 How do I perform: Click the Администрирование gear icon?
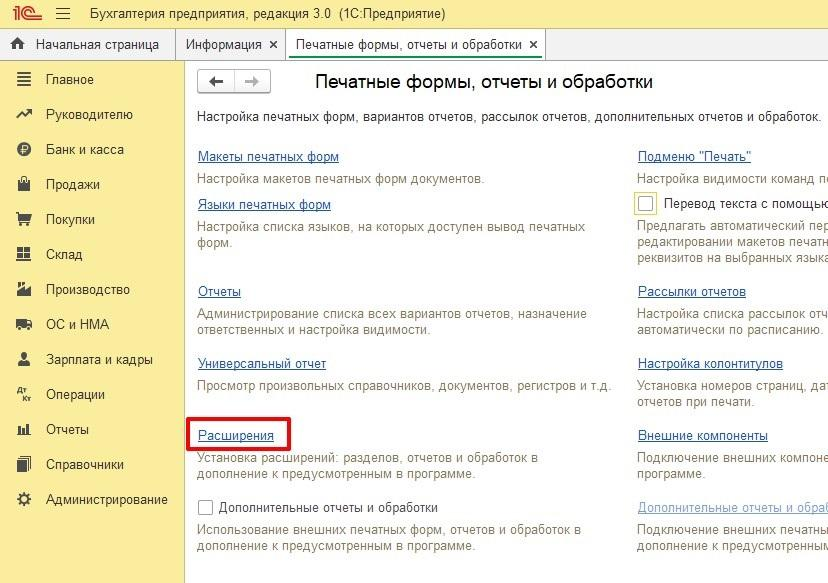(x=24, y=499)
